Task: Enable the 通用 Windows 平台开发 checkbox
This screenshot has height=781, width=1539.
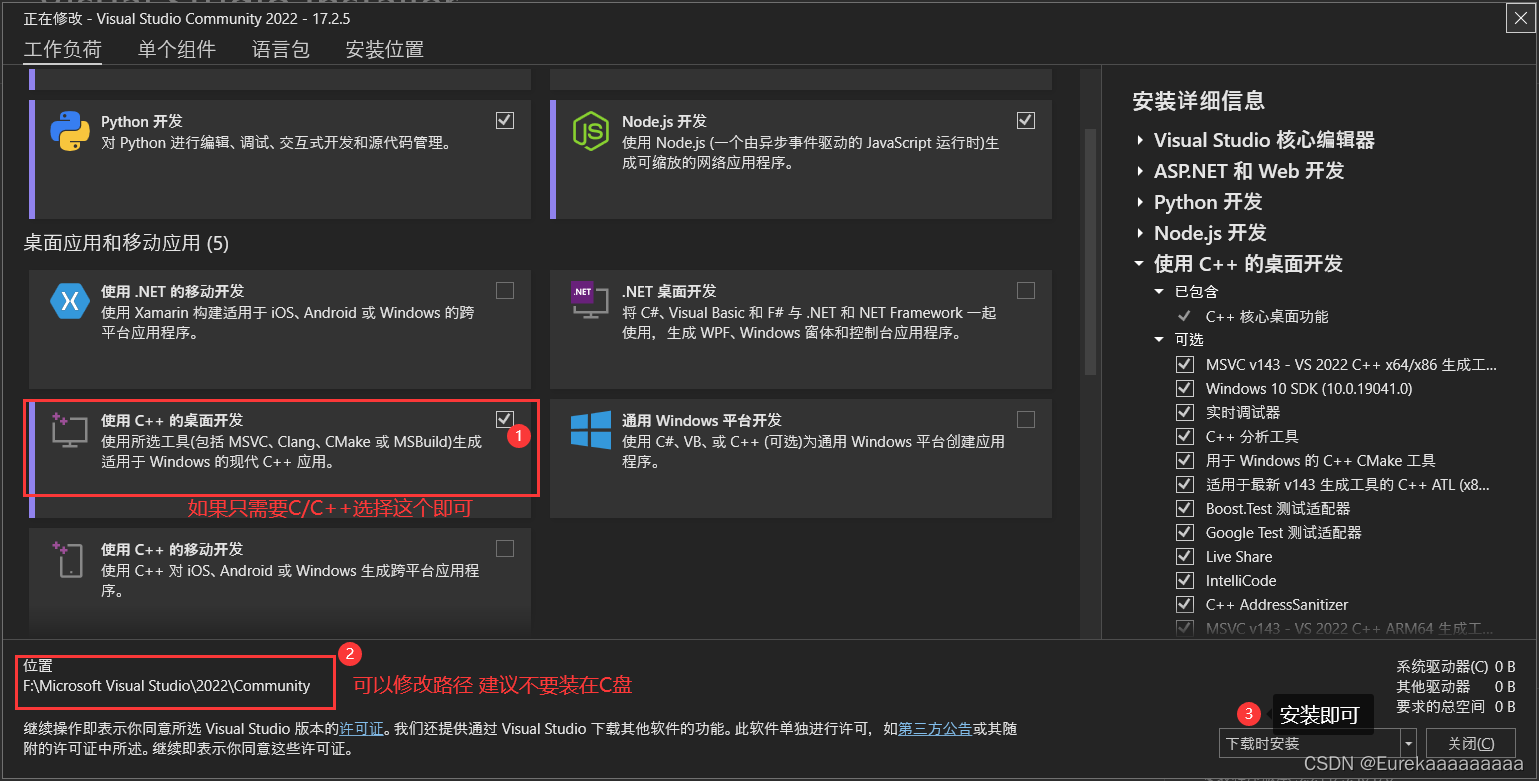Action: coord(1026,419)
